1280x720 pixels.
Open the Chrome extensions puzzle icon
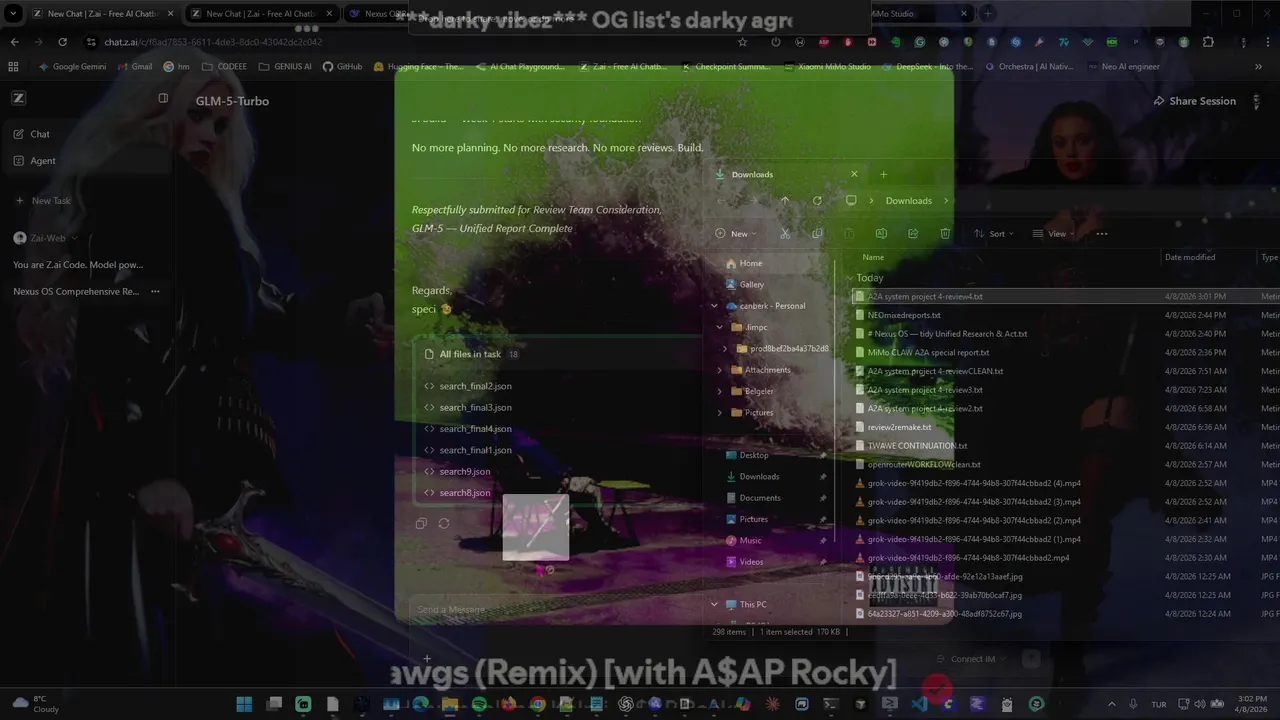tap(1208, 42)
